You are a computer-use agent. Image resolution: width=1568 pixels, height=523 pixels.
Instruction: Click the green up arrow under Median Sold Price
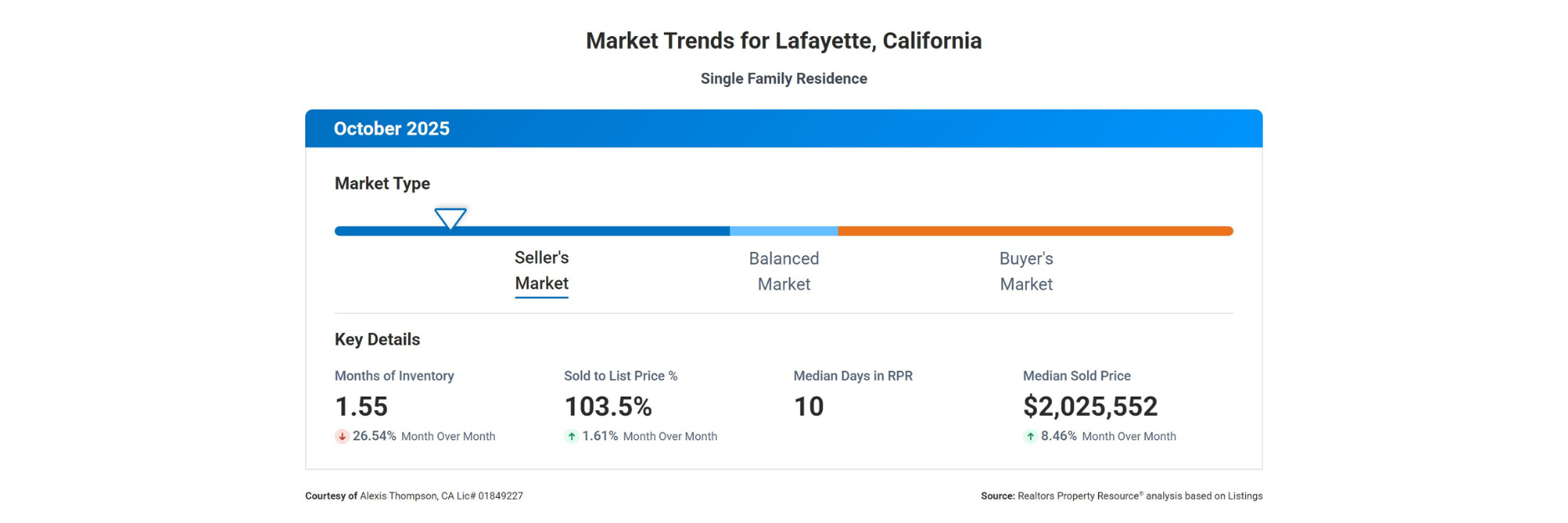tap(1030, 436)
